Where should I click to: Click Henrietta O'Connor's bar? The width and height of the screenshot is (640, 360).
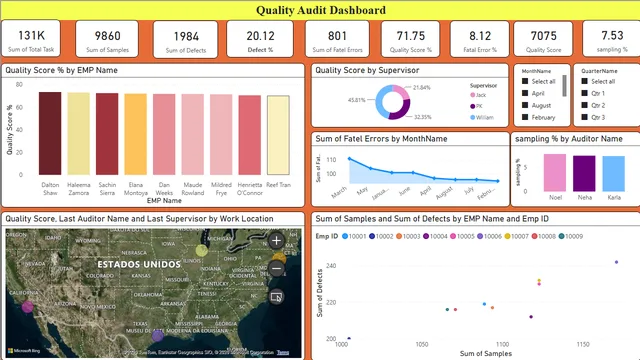coord(250,135)
